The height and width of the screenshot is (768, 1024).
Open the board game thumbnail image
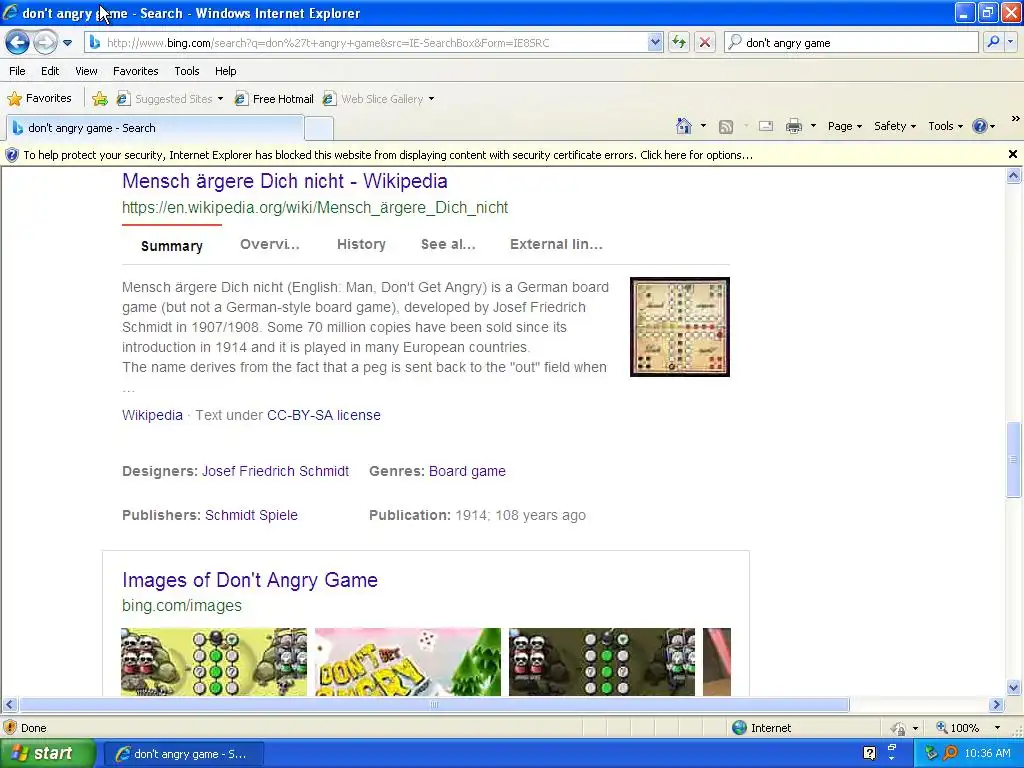pos(680,327)
